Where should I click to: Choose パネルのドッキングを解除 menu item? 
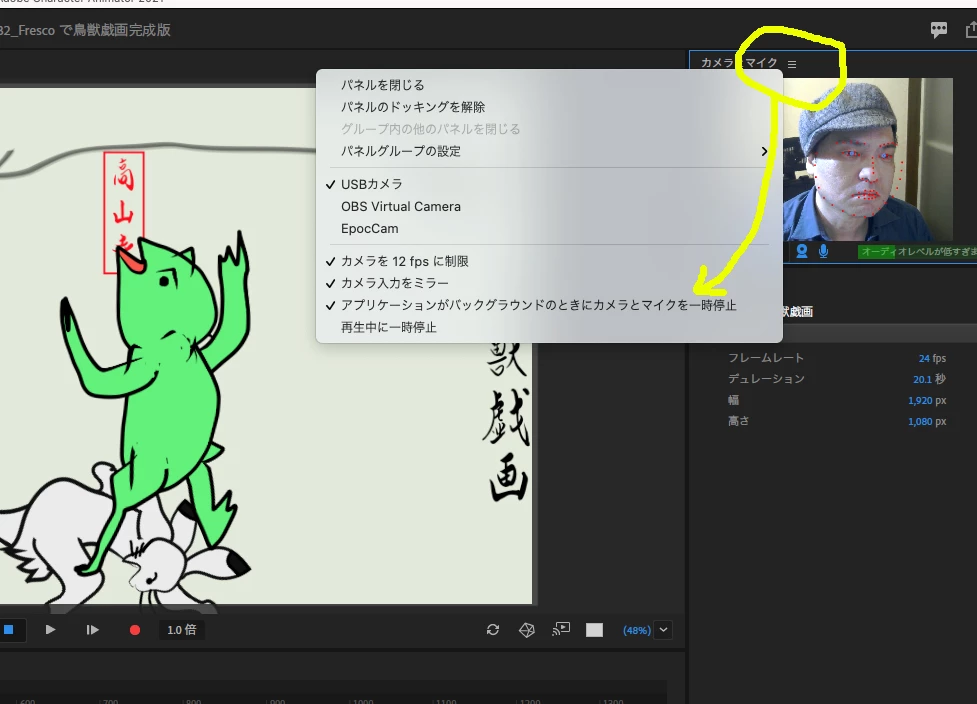[549, 107]
